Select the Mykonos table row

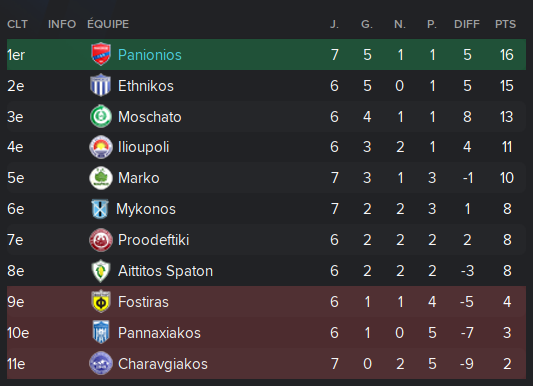point(266,209)
